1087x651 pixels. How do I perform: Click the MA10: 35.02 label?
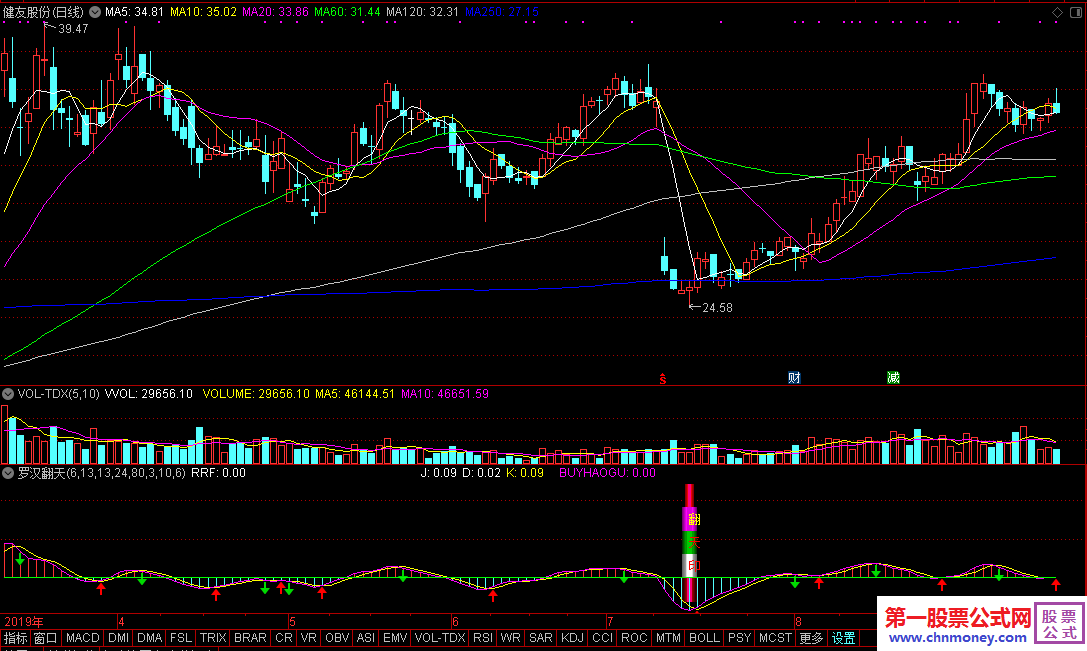click(203, 12)
